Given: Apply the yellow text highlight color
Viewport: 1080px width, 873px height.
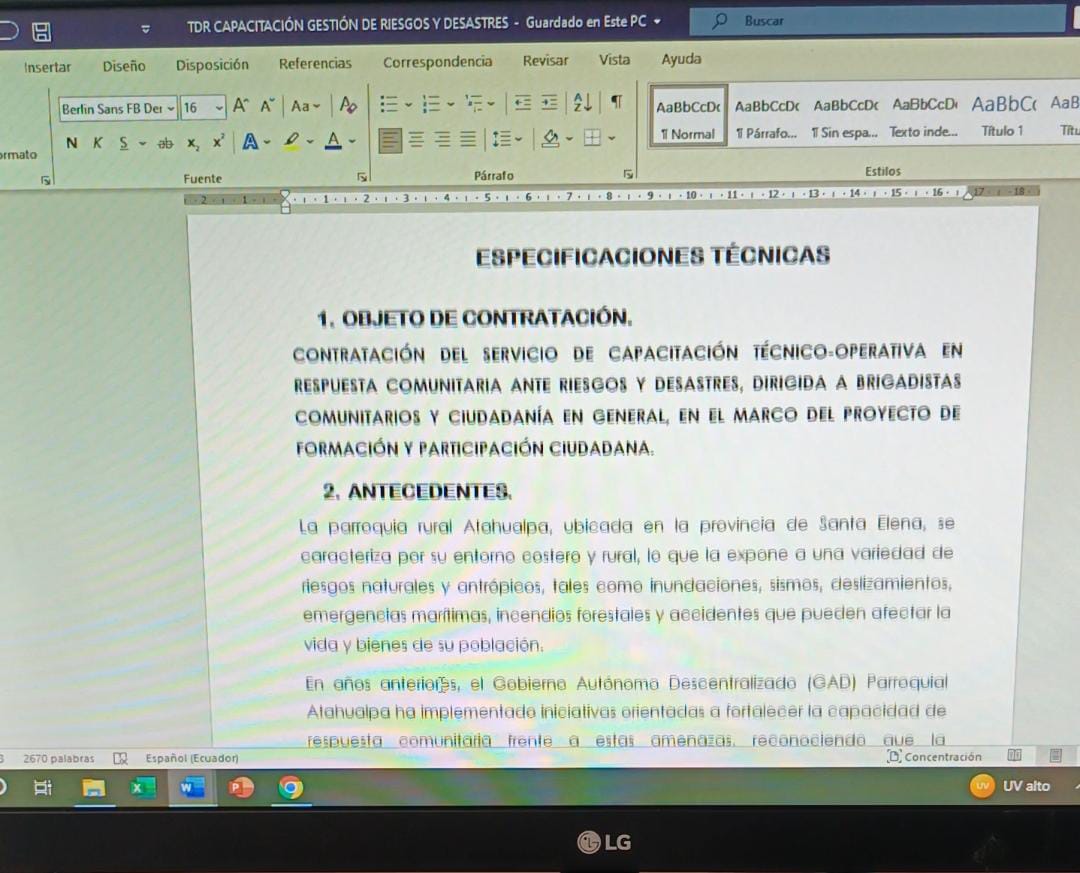Looking at the screenshot, I should tap(290, 142).
